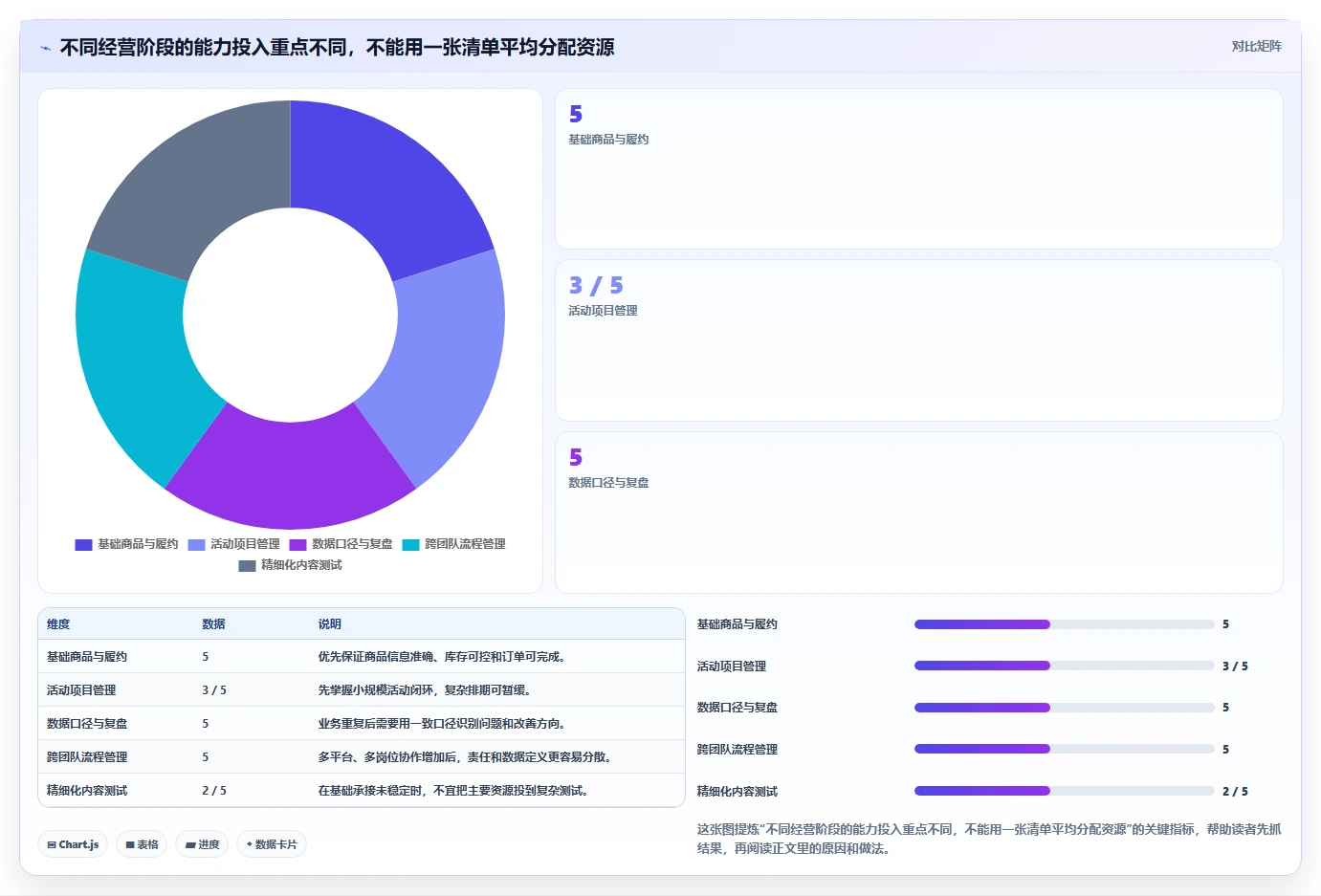
Task: Click the 表格 tag chip
Action: (142, 844)
